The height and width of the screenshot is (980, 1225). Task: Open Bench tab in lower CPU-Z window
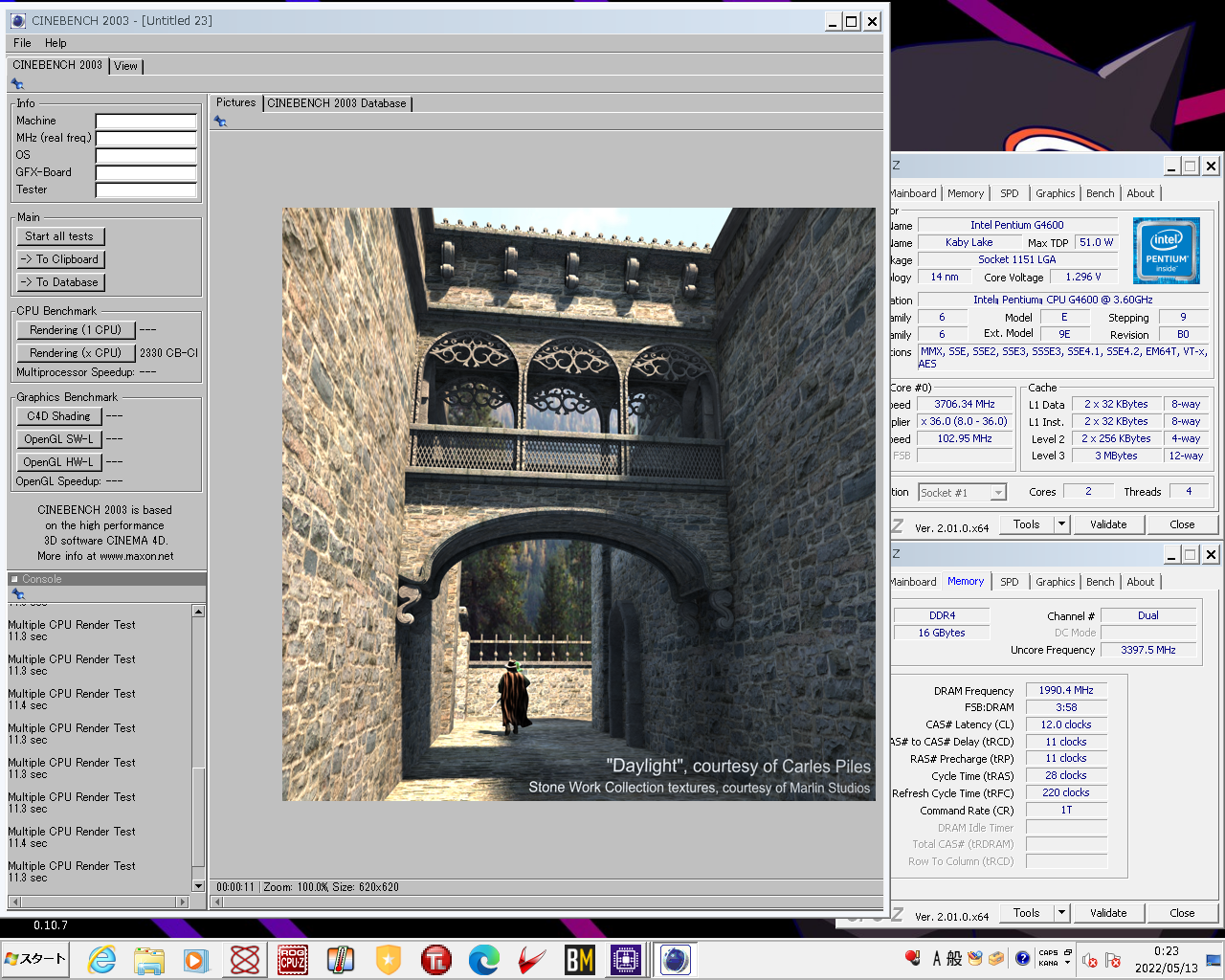point(1100,582)
